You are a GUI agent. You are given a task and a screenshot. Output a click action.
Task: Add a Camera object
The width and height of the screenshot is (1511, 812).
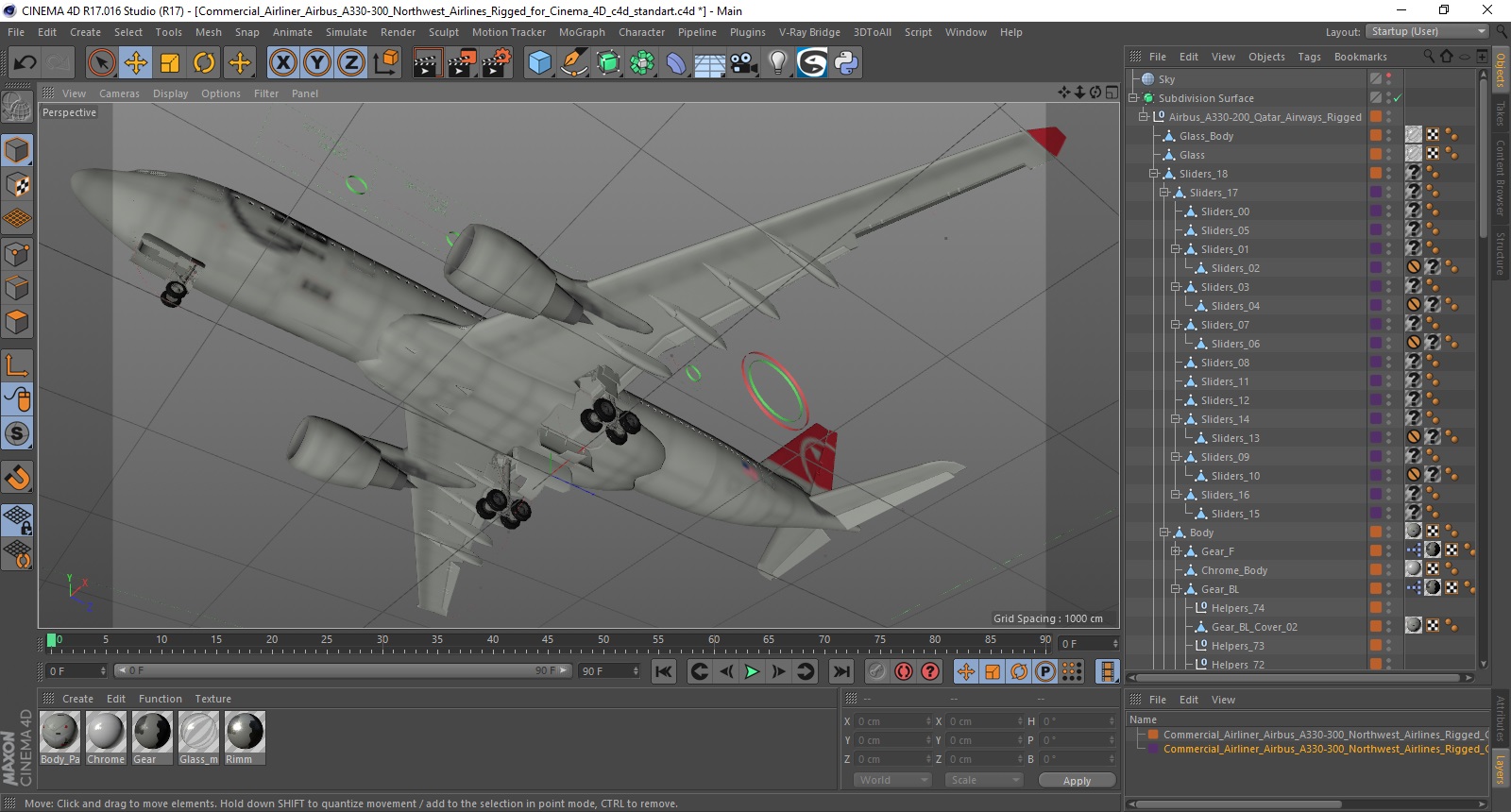[x=744, y=63]
